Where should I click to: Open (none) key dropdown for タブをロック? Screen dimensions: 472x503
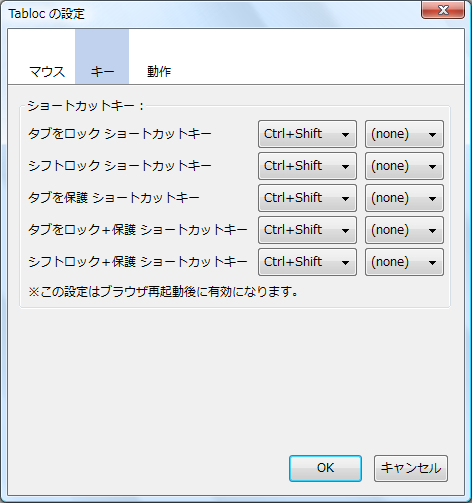pyautogui.click(x=404, y=134)
